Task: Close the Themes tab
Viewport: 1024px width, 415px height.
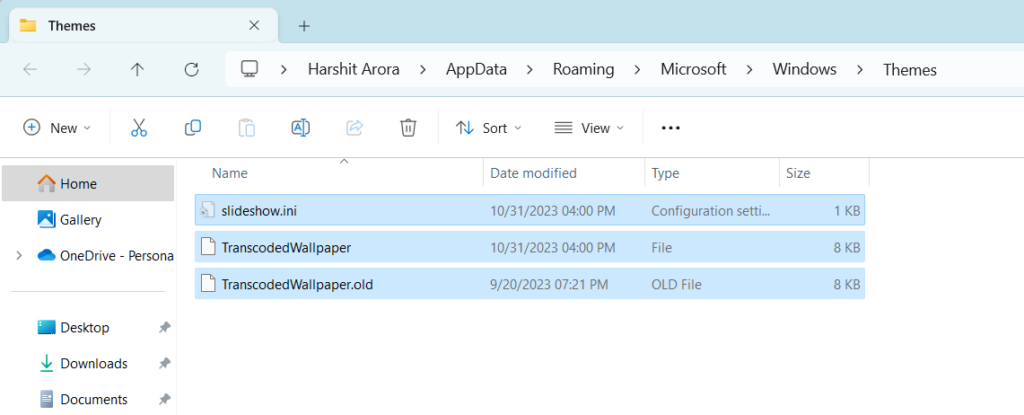Action: pos(255,25)
